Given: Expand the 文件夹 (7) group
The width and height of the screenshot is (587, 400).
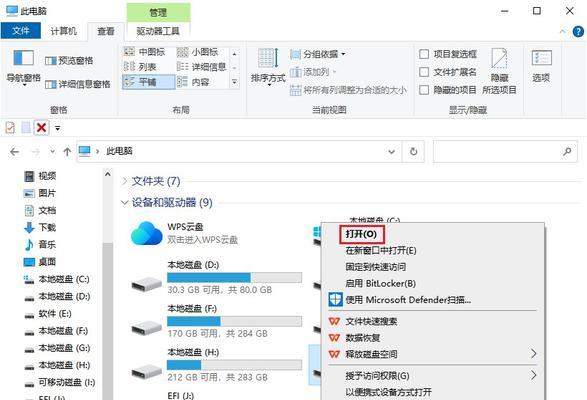Looking at the screenshot, I should [x=125, y=181].
